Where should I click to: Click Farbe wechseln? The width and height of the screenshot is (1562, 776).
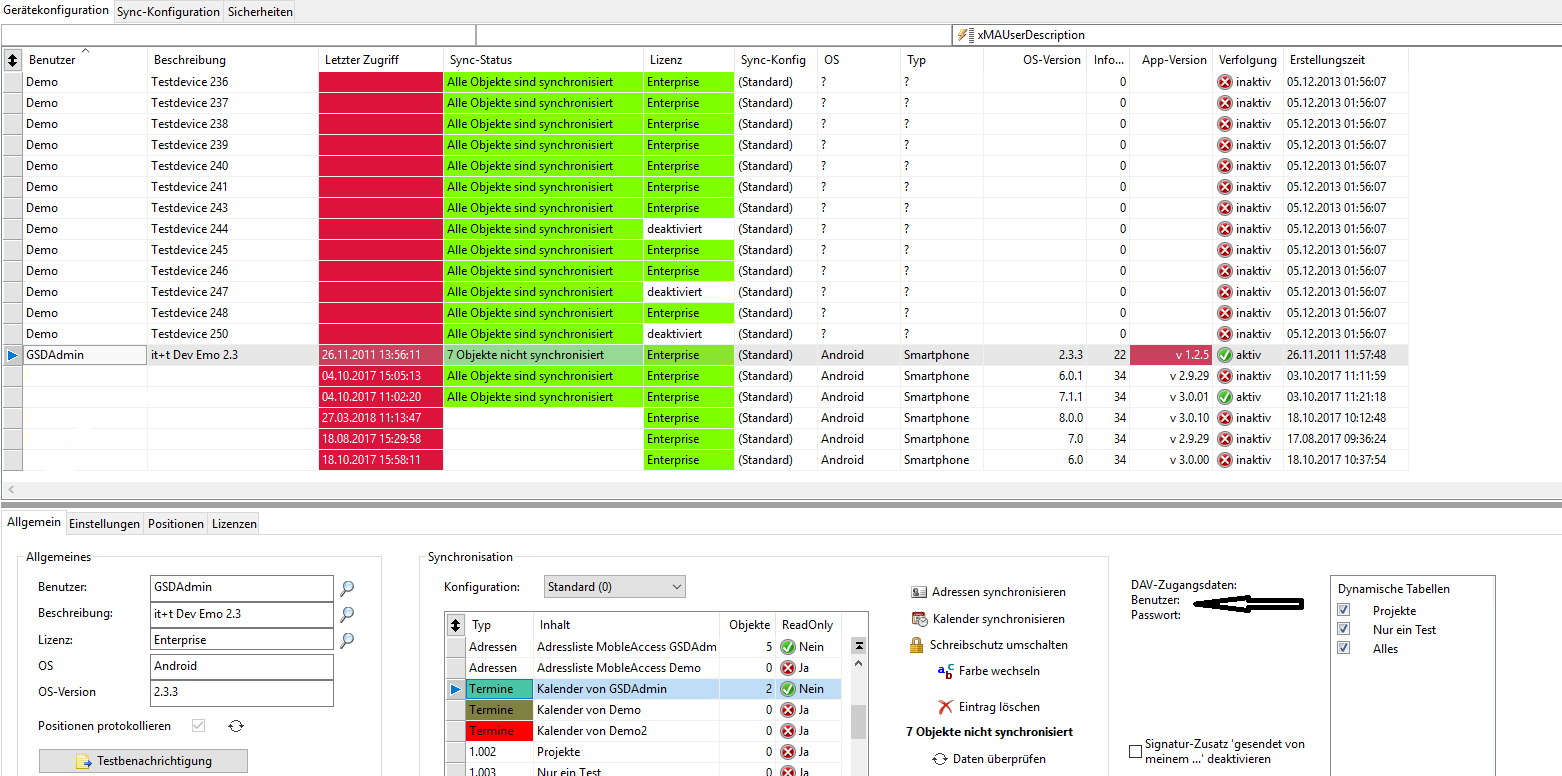[988, 671]
